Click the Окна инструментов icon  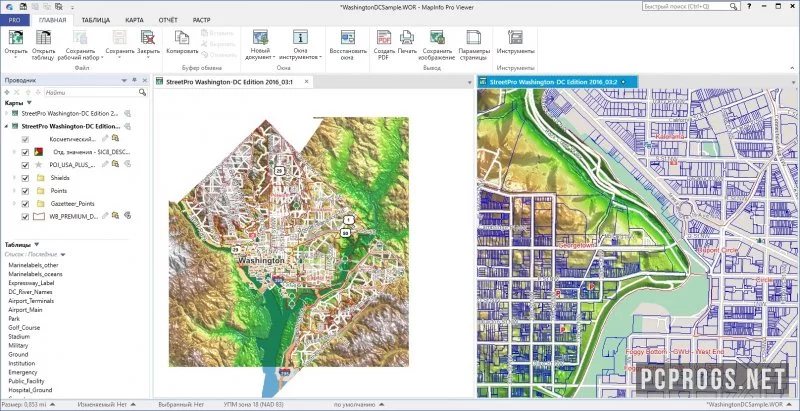point(300,38)
